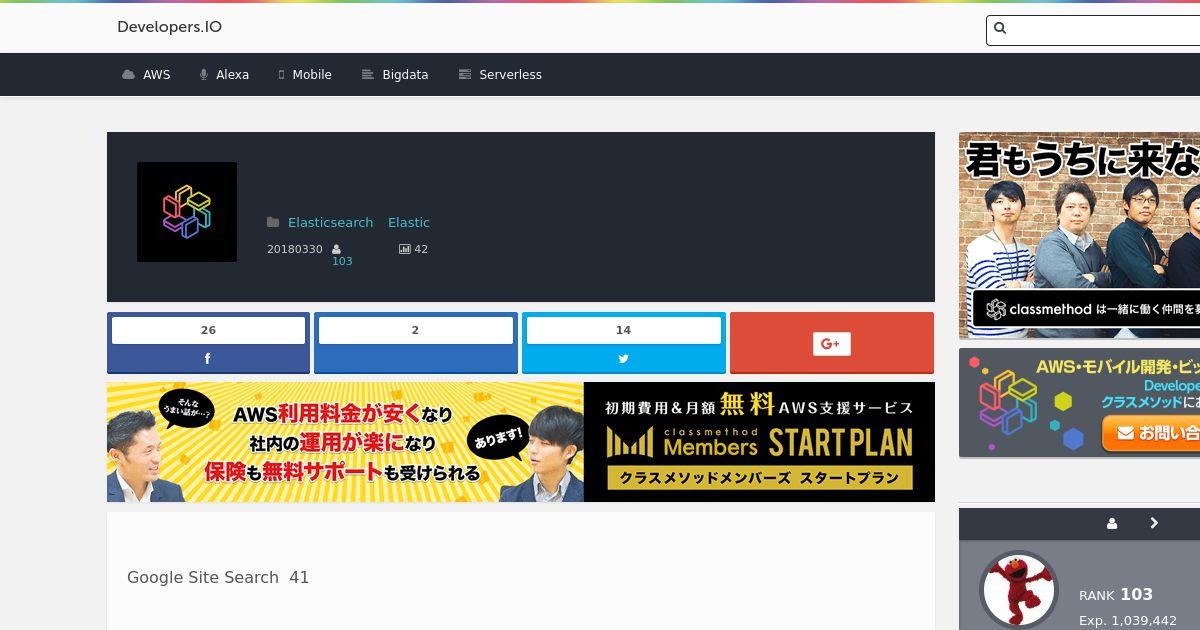Click the Exp. 1,039,442 text
Viewport: 1200px width, 630px height.
pos(1128,621)
